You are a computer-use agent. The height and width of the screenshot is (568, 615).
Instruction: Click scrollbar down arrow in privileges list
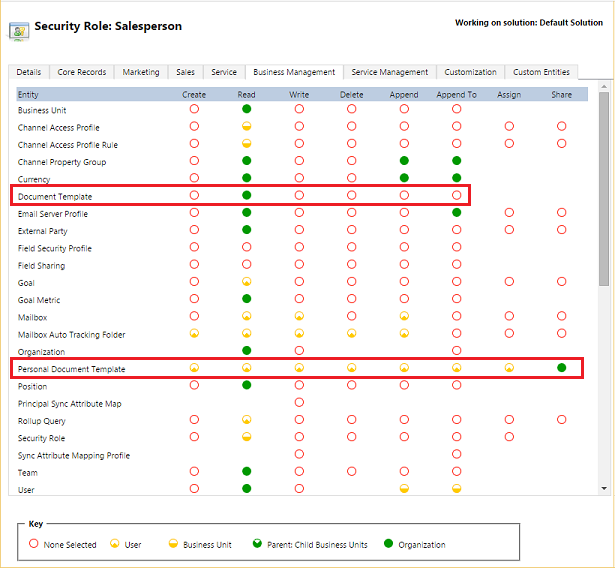pyautogui.click(x=603, y=488)
